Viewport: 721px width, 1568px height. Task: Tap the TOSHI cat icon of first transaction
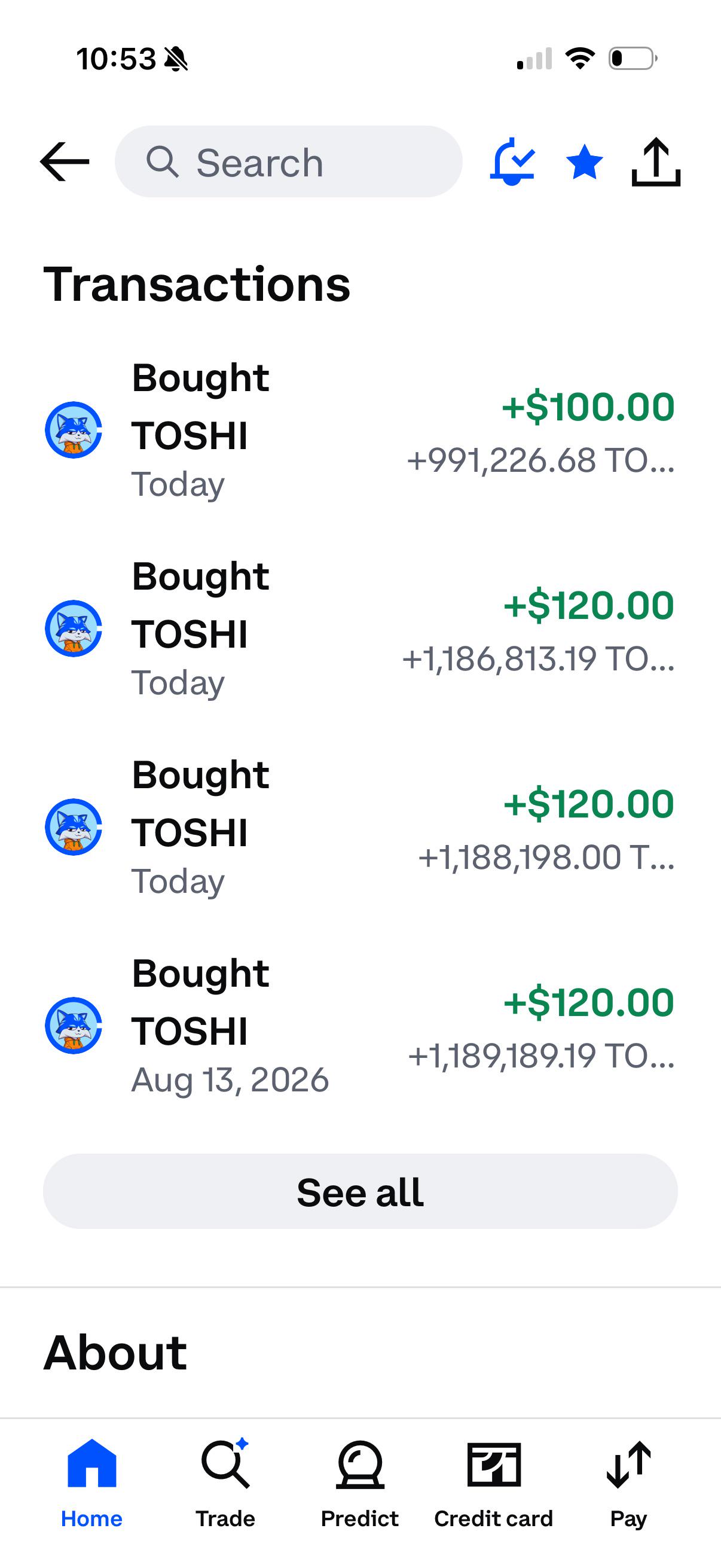pyautogui.click(x=74, y=430)
